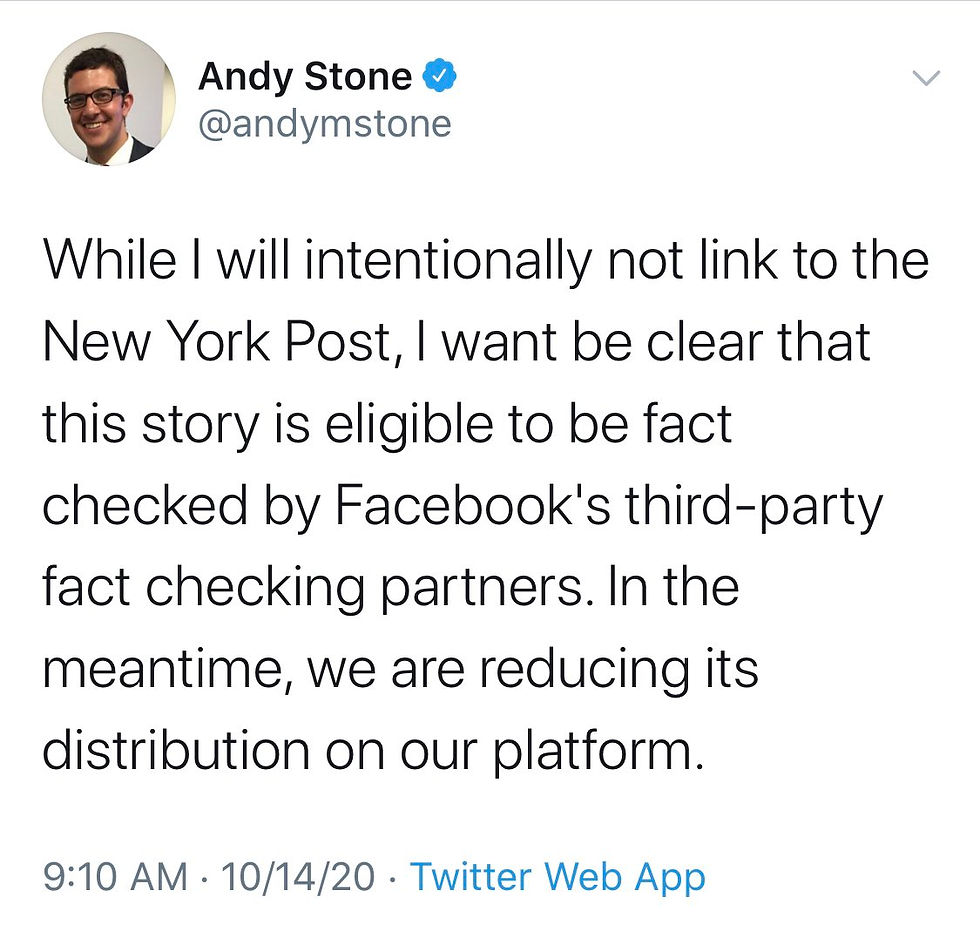The width and height of the screenshot is (980, 930).
Task: Click the Twitter Web App source link
Action: (558, 877)
